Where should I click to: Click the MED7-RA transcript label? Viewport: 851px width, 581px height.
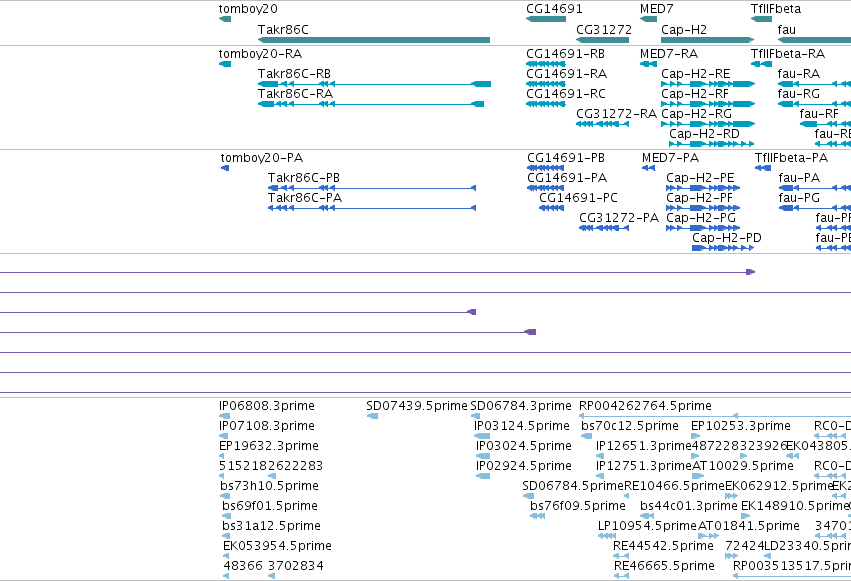pyautogui.click(x=669, y=54)
